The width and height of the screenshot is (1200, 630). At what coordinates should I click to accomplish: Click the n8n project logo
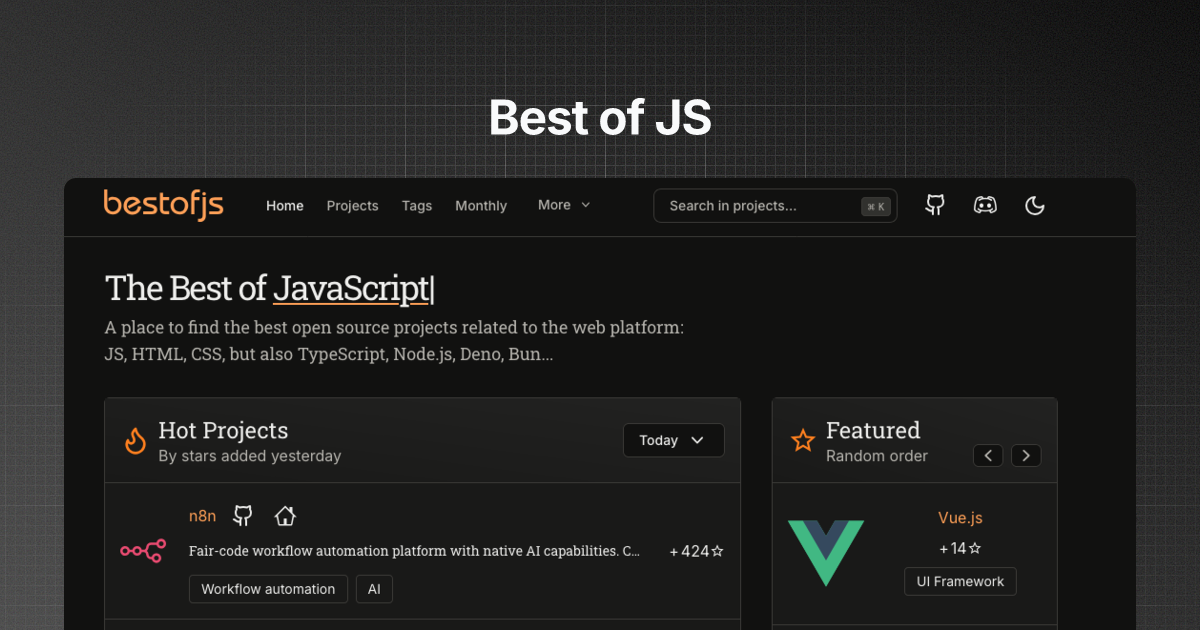click(143, 550)
